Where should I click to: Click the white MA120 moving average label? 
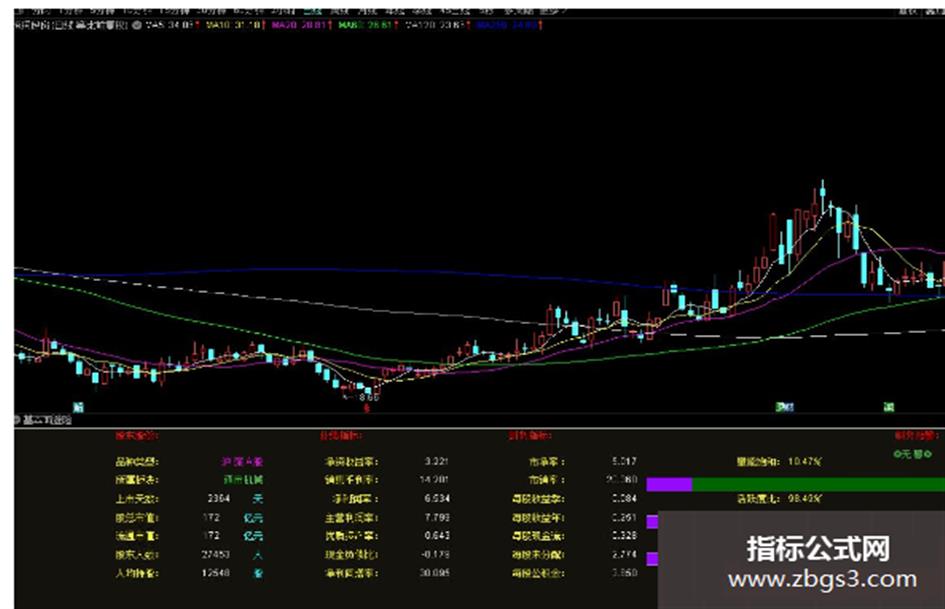click(x=435, y=25)
